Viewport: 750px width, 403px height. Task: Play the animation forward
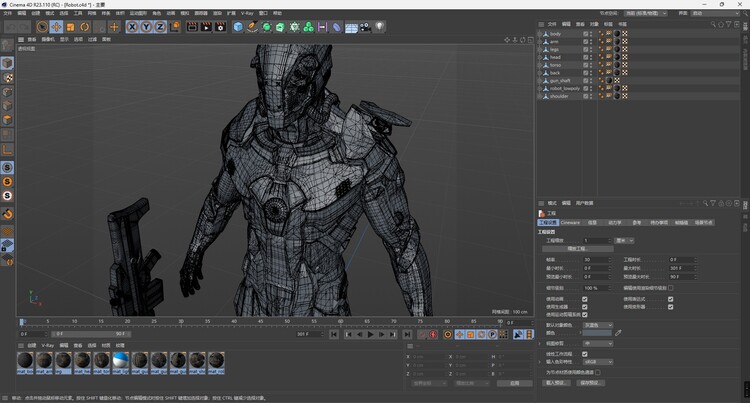pyautogui.click(x=371, y=335)
